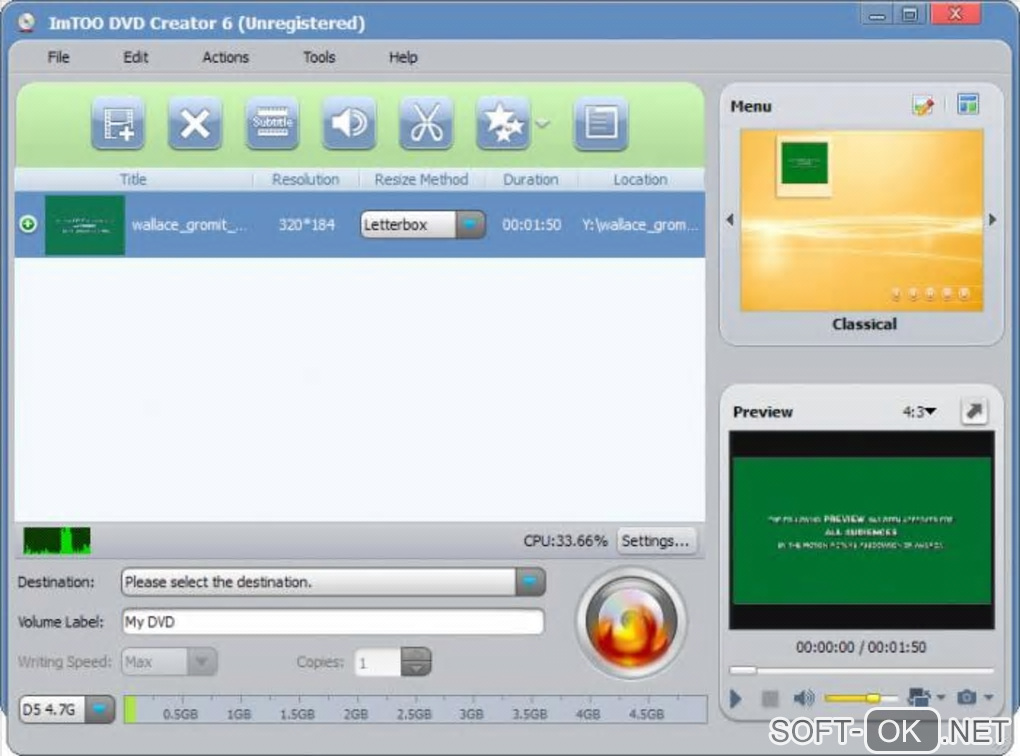The height and width of the screenshot is (756, 1020).
Task: Click the Add Video File toolbar icon
Action: point(118,124)
